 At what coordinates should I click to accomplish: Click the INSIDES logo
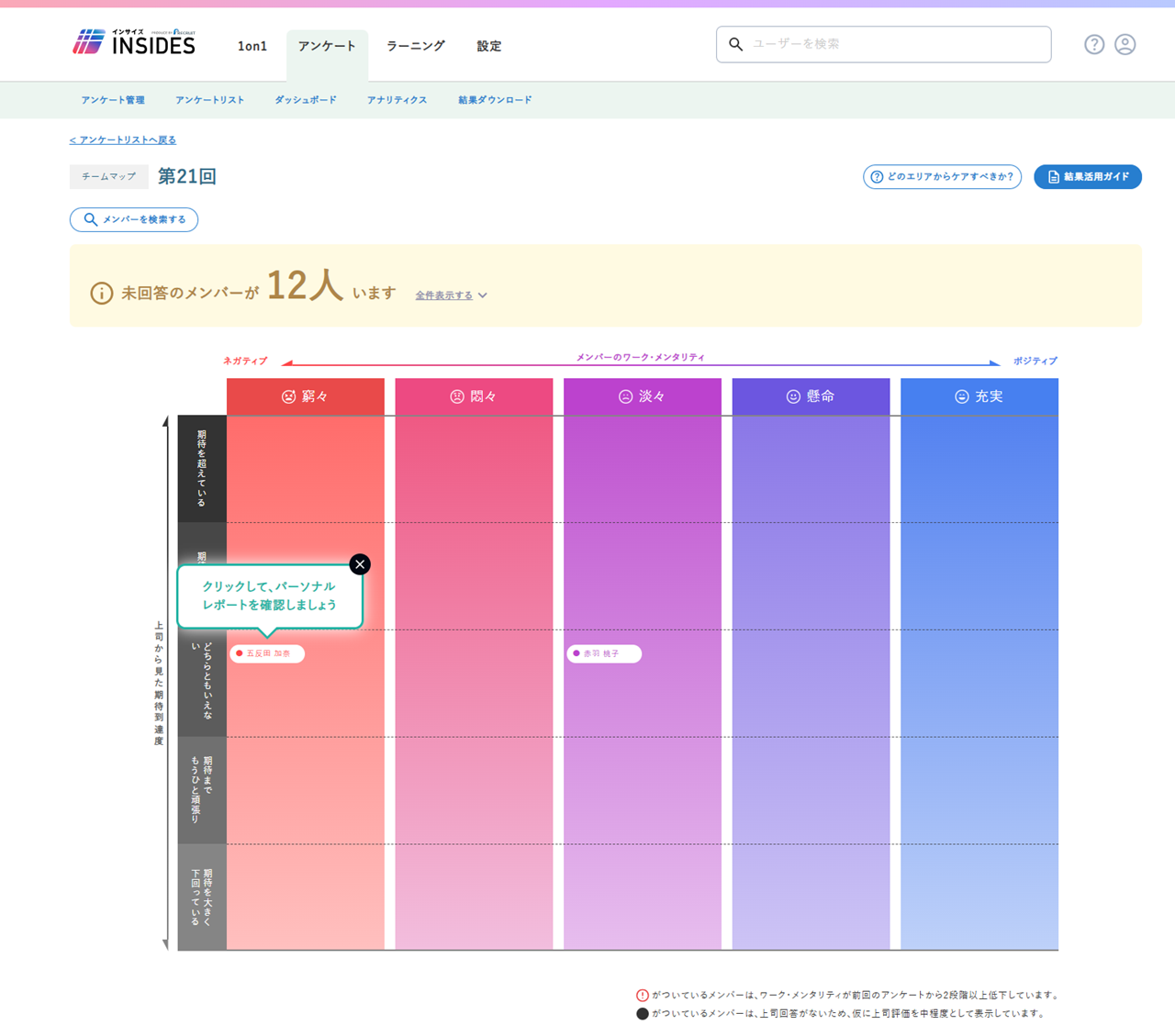click(x=134, y=42)
